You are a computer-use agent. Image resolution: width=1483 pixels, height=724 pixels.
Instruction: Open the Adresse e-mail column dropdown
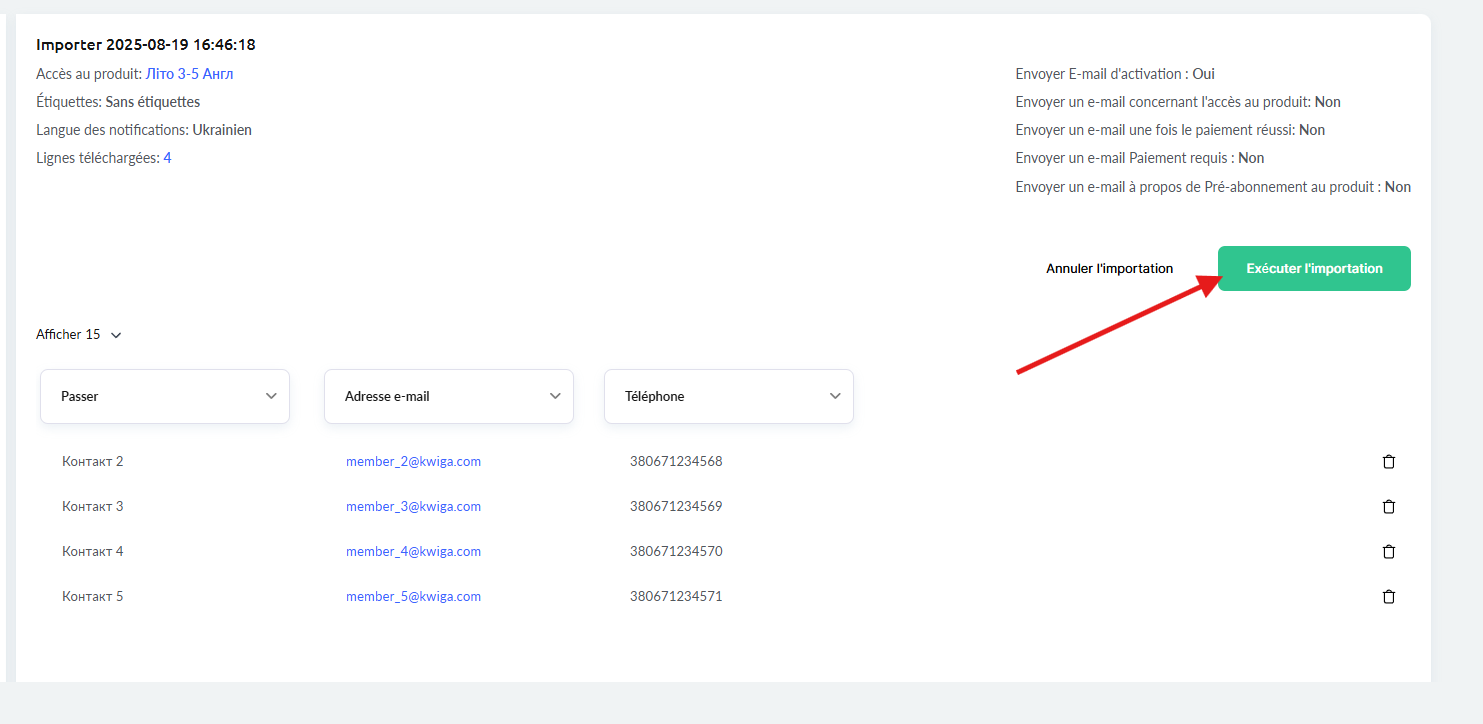point(449,396)
